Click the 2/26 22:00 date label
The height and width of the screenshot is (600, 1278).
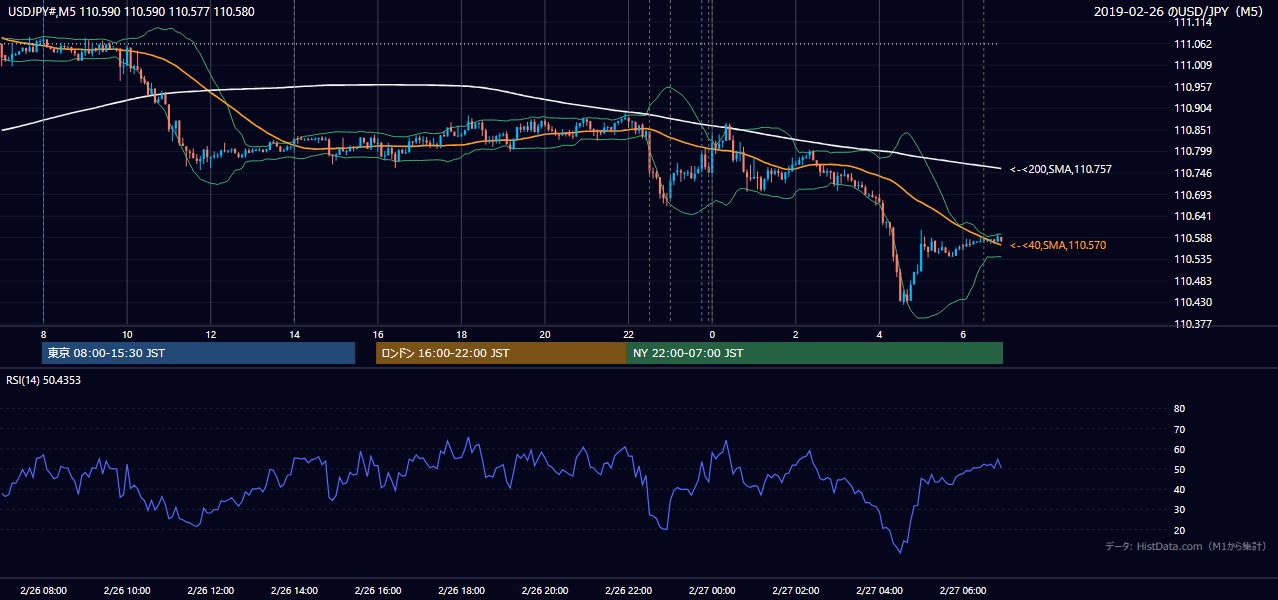coord(628,591)
